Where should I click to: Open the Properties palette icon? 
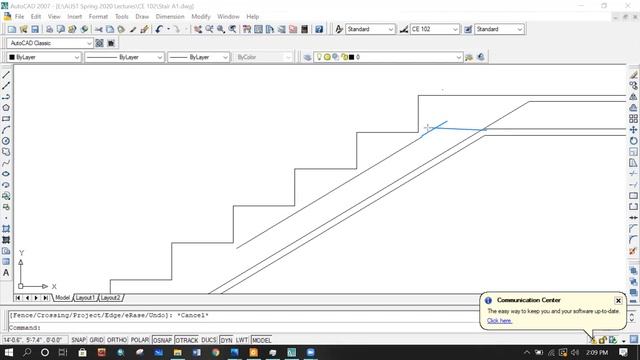pyautogui.click(x=247, y=29)
